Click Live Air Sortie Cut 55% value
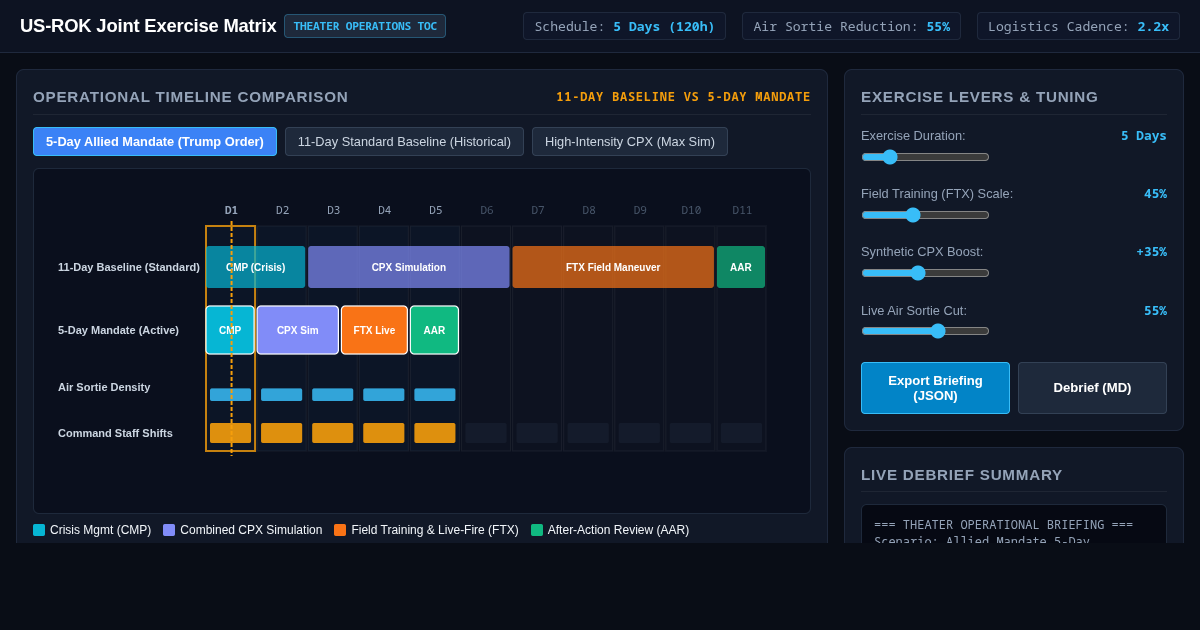1200x630 pixels. 1155,311
